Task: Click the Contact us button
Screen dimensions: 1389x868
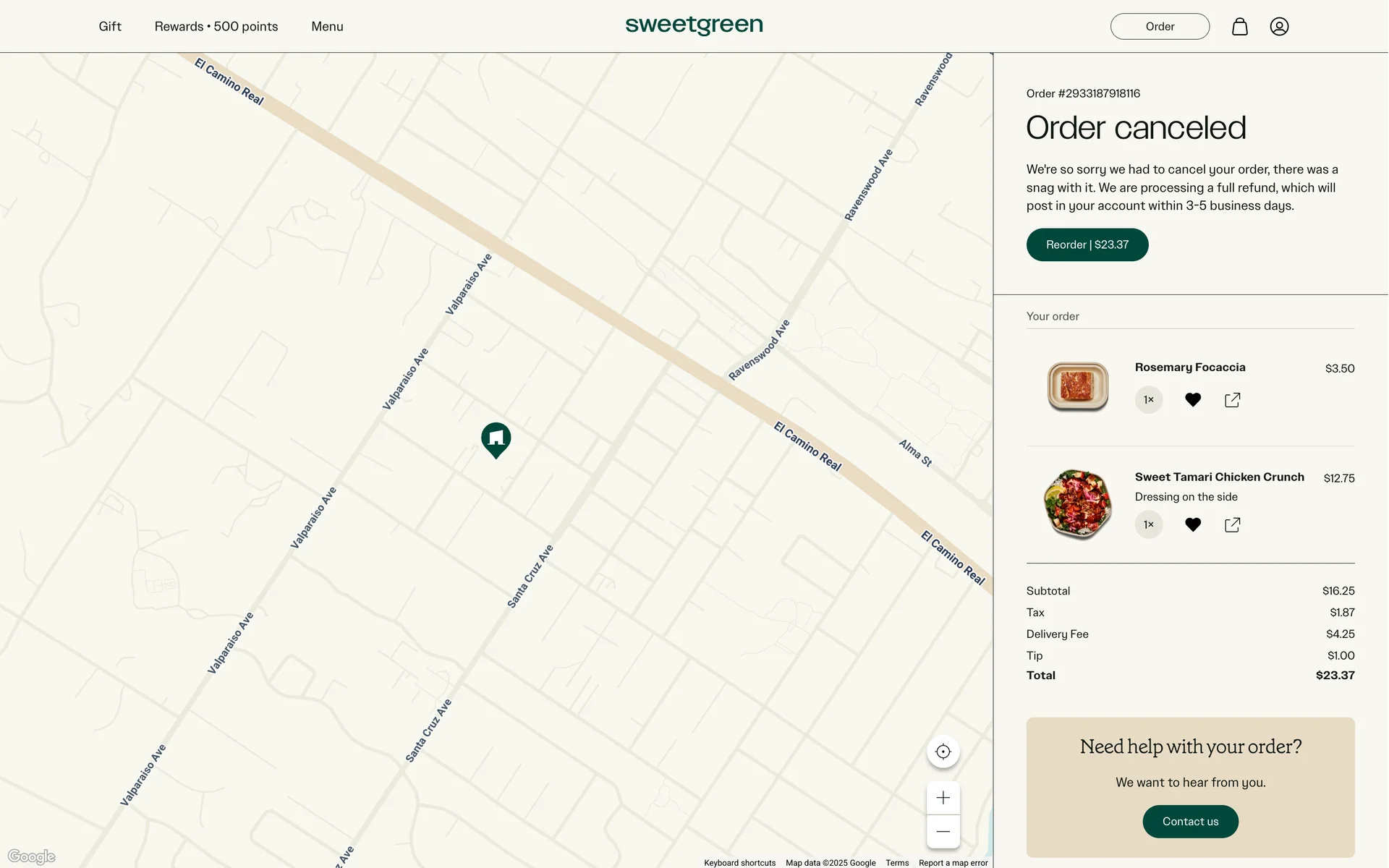Action: [1189, 822]
